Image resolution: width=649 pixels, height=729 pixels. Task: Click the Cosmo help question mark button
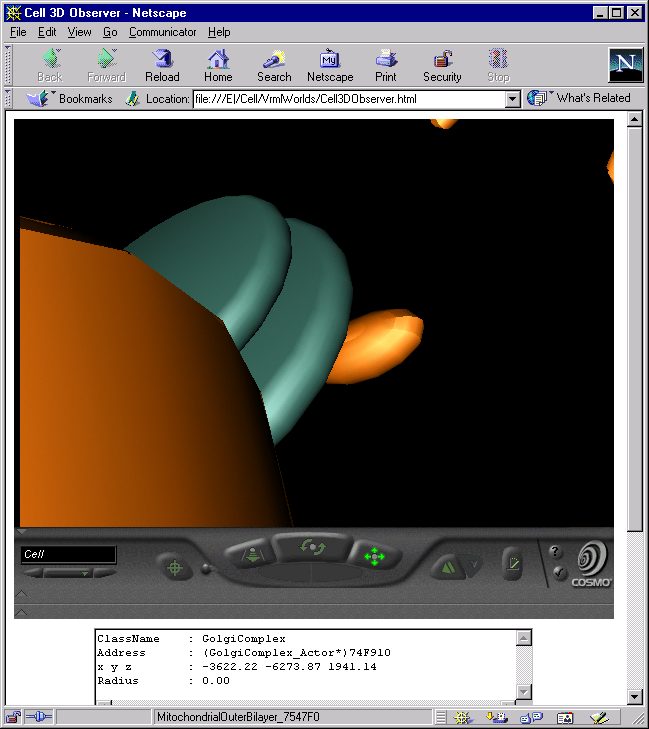click(554, 552)
